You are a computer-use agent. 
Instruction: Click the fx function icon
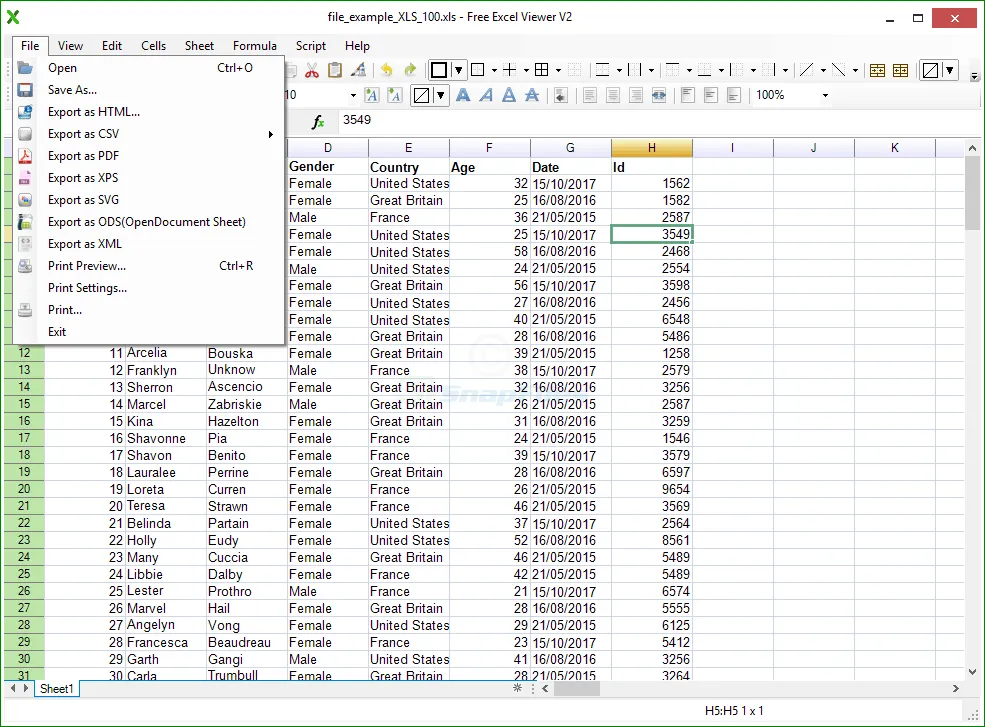(318, 122)
